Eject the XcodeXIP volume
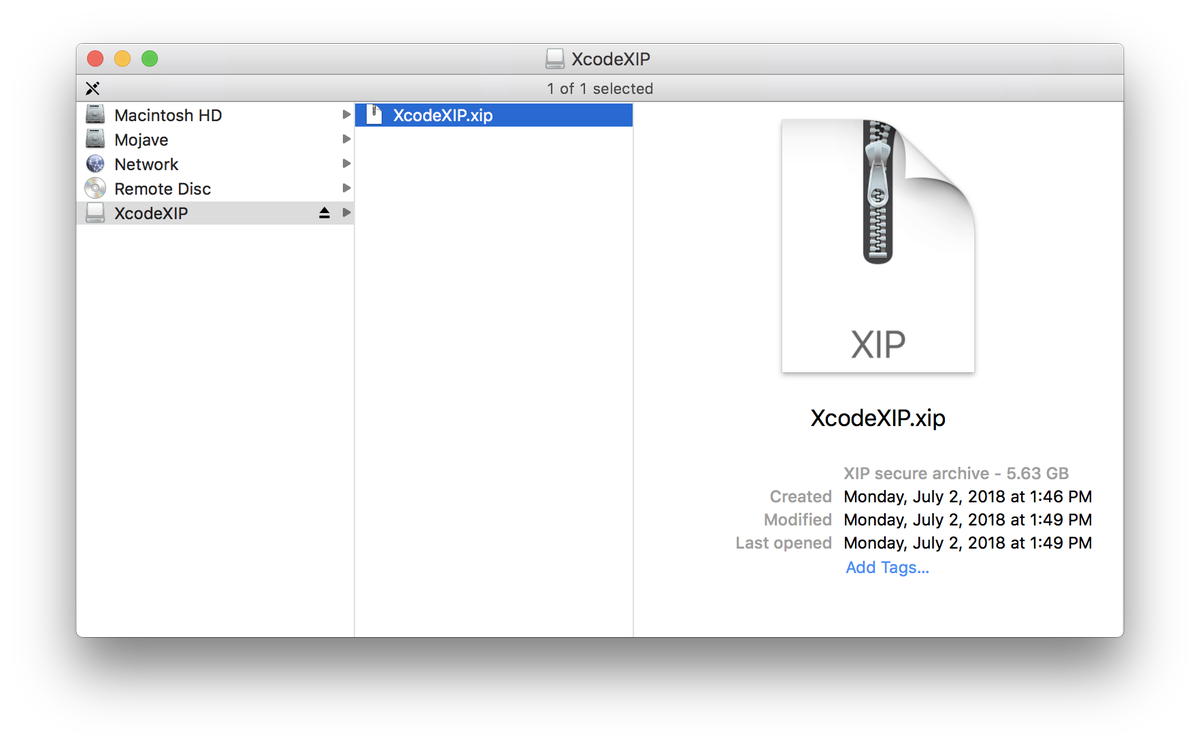Screen dimensions: 1200x746 pos(324,213)
